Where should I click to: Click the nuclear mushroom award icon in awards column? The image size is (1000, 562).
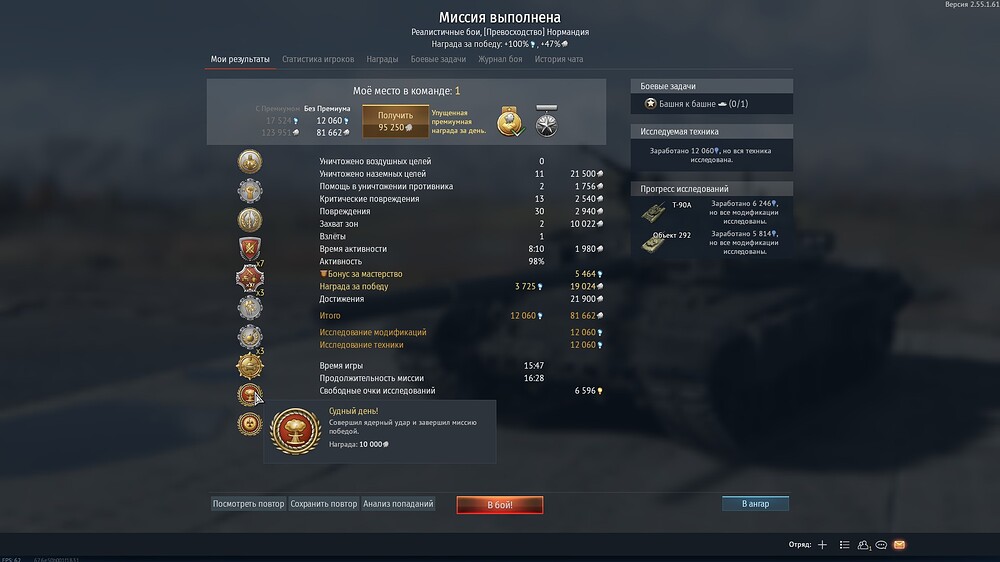click(x=249, y=395)
